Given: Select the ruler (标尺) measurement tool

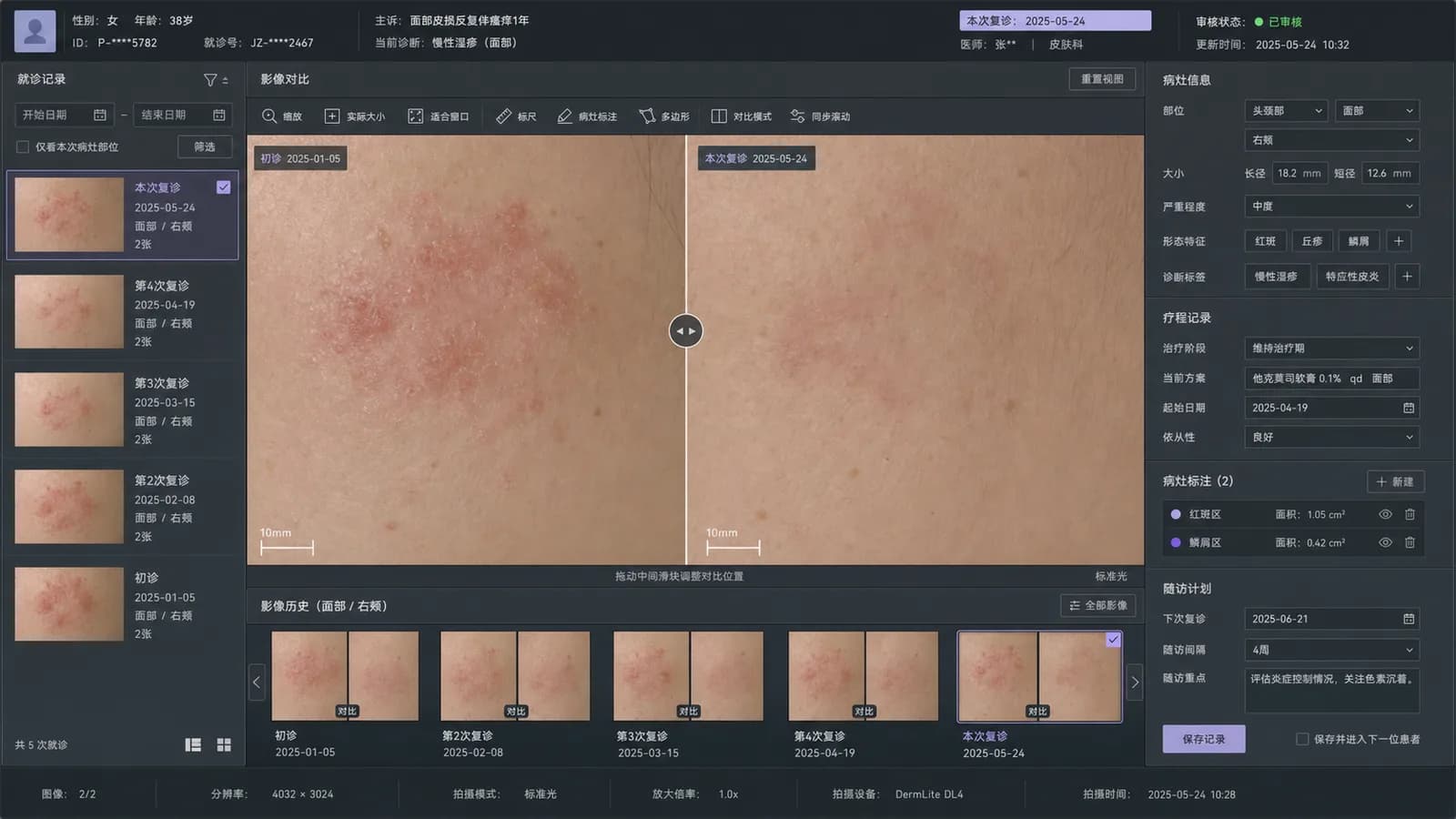Looking at the screenshot, I should [x=516, y=116].
